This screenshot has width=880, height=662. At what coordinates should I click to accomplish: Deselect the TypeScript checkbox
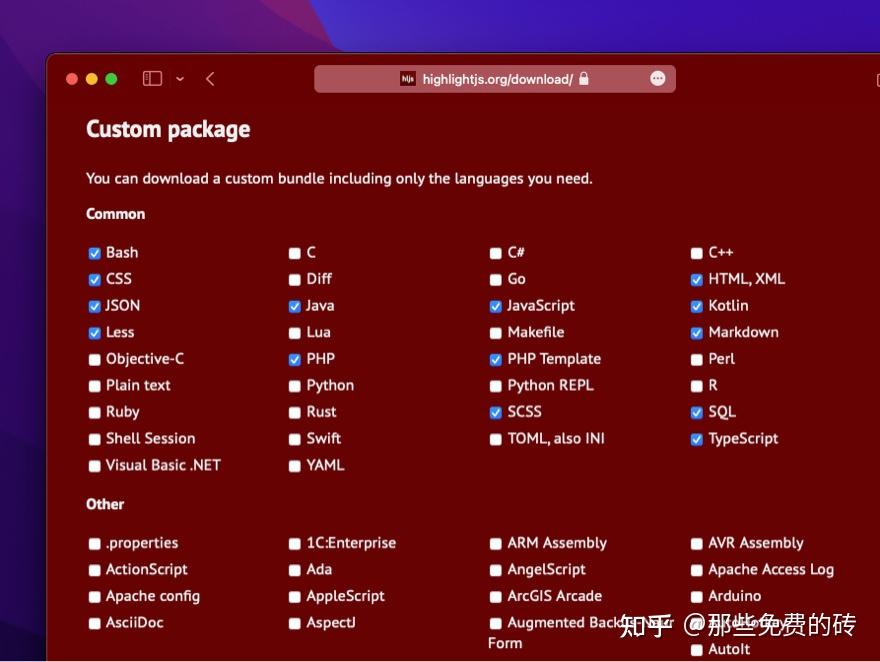pos(697,439)
